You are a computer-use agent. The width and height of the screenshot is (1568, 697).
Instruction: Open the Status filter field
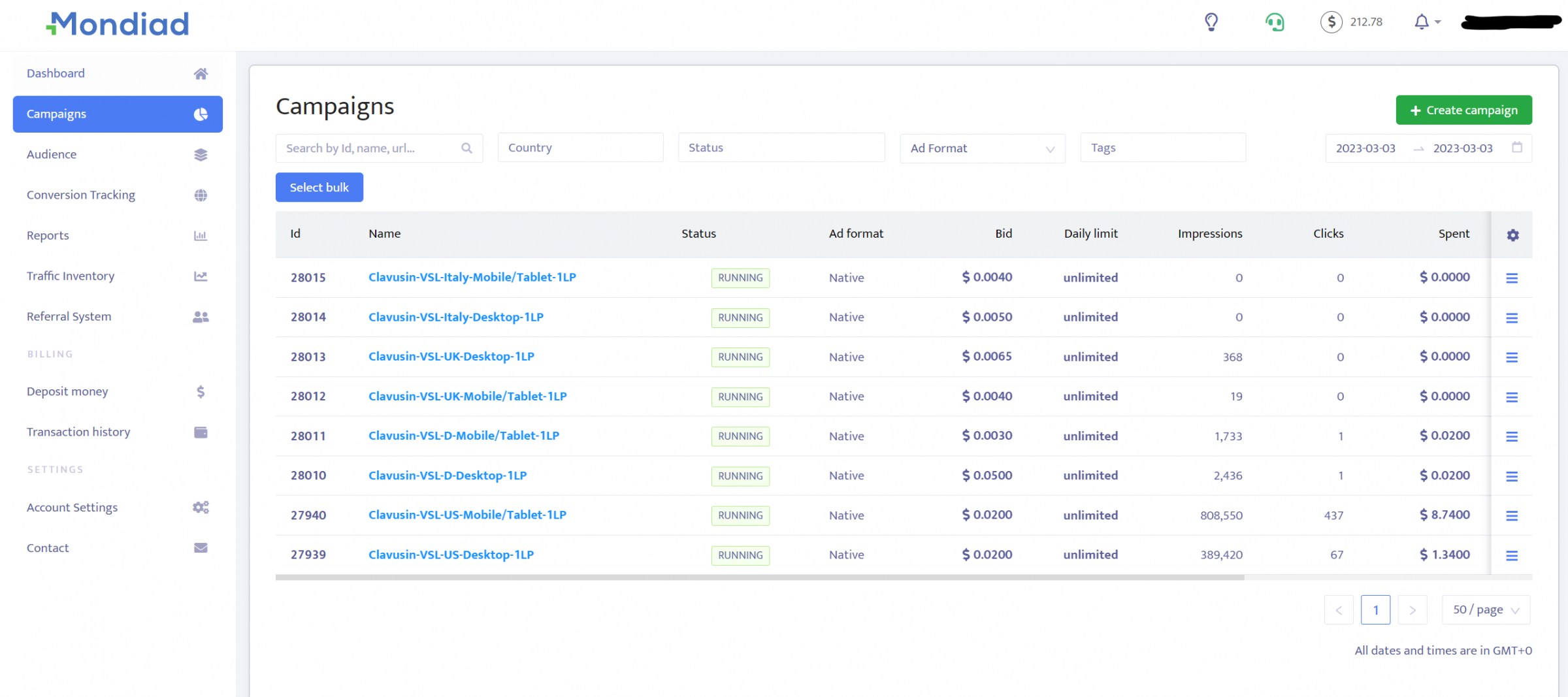pyautogui.click(x=781, y=148)
